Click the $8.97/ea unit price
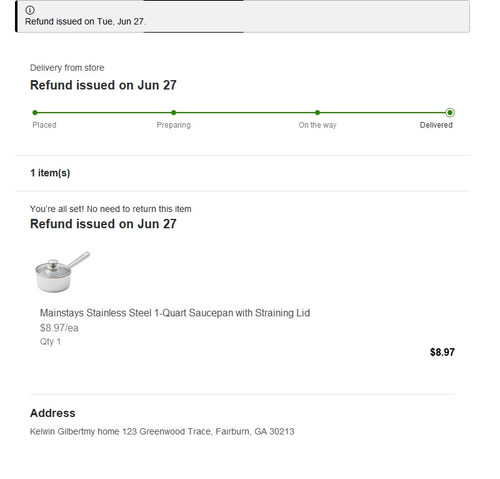Screen dimensions: 500x479 pyautogui.click(x=59, y=328)
